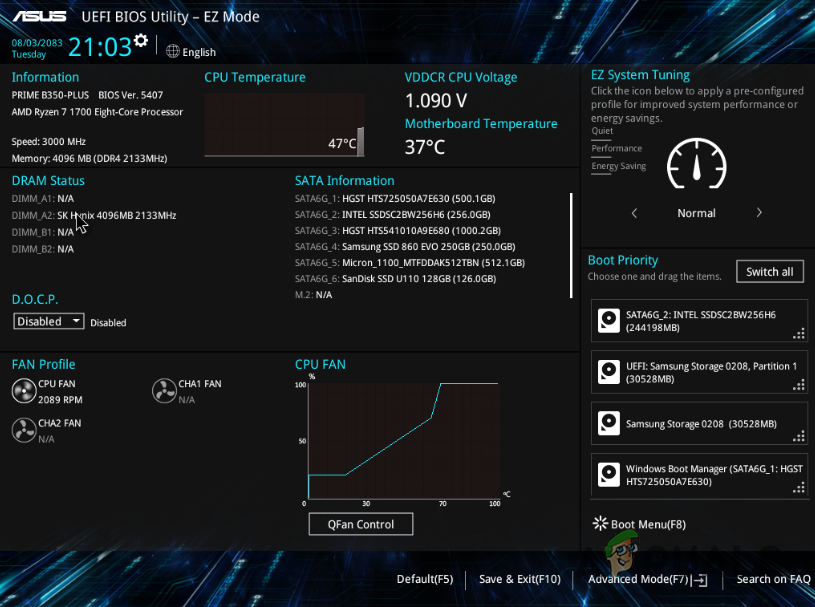The height and width of the screenshot is (607, 815).
Task: Switch to Advanced Mode(F7)
Action: pos(646,579)
